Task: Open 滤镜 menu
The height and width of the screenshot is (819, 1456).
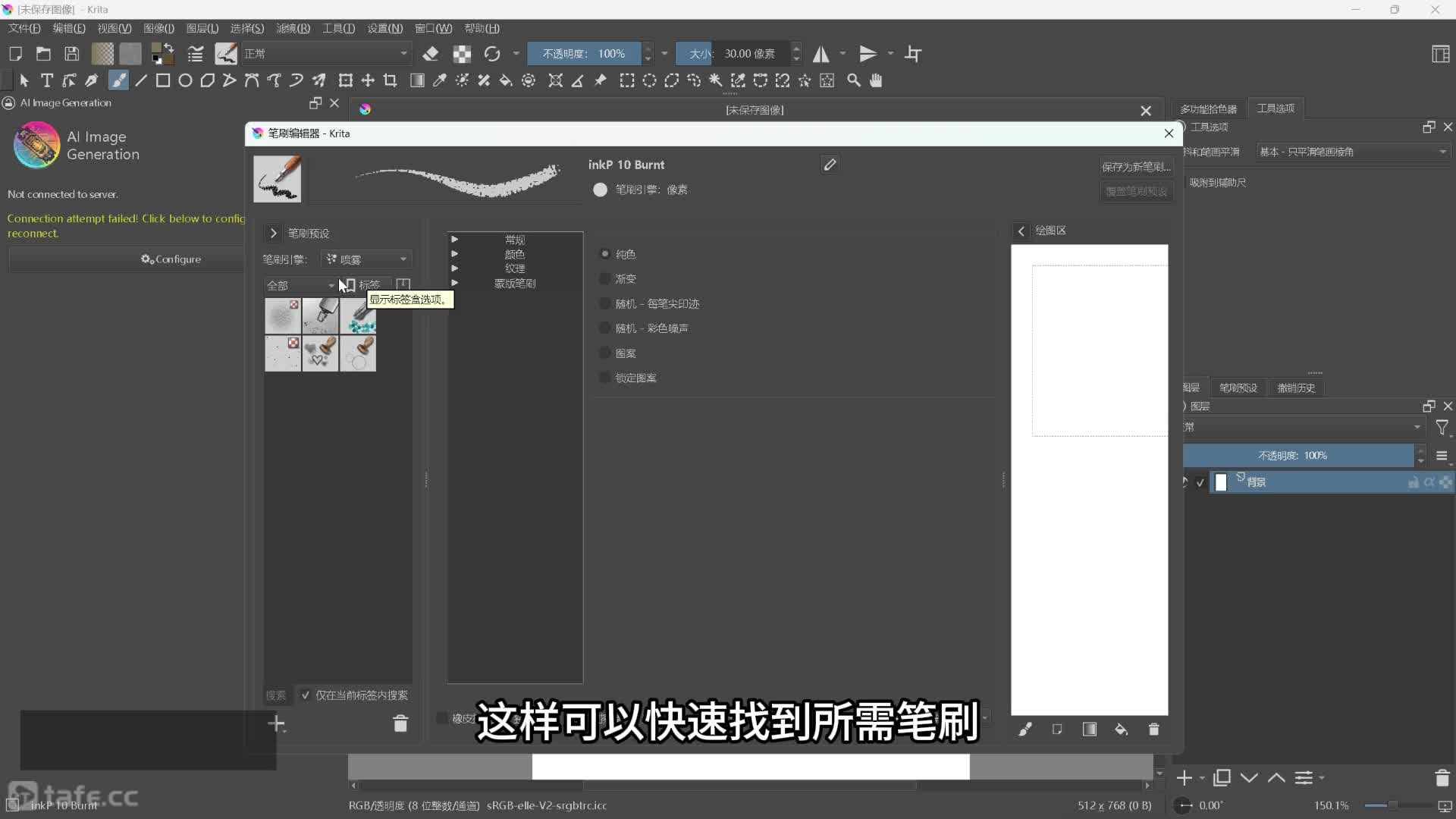Action: [x=293, y=28]
